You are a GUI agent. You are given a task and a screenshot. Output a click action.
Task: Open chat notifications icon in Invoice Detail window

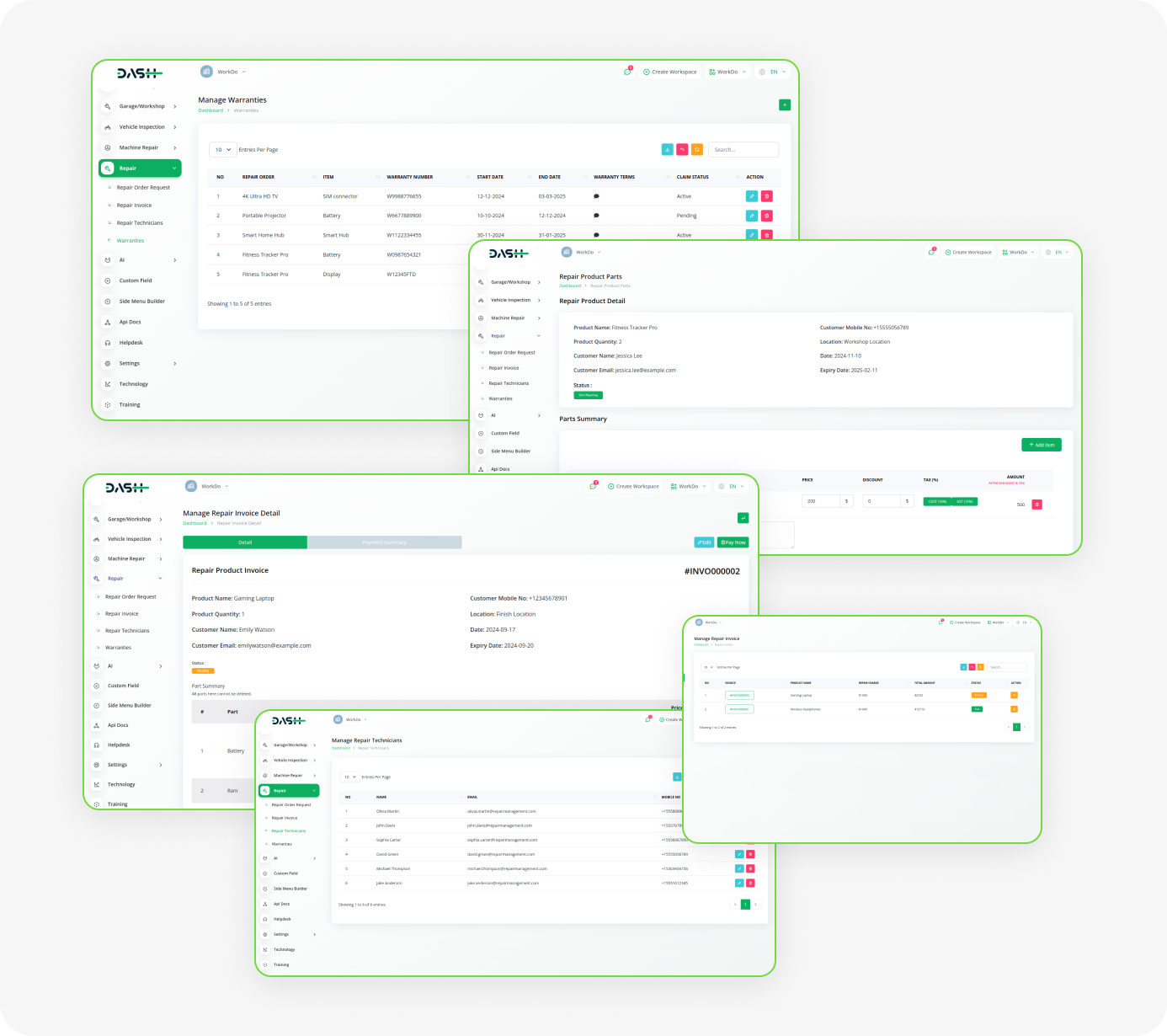593,486
